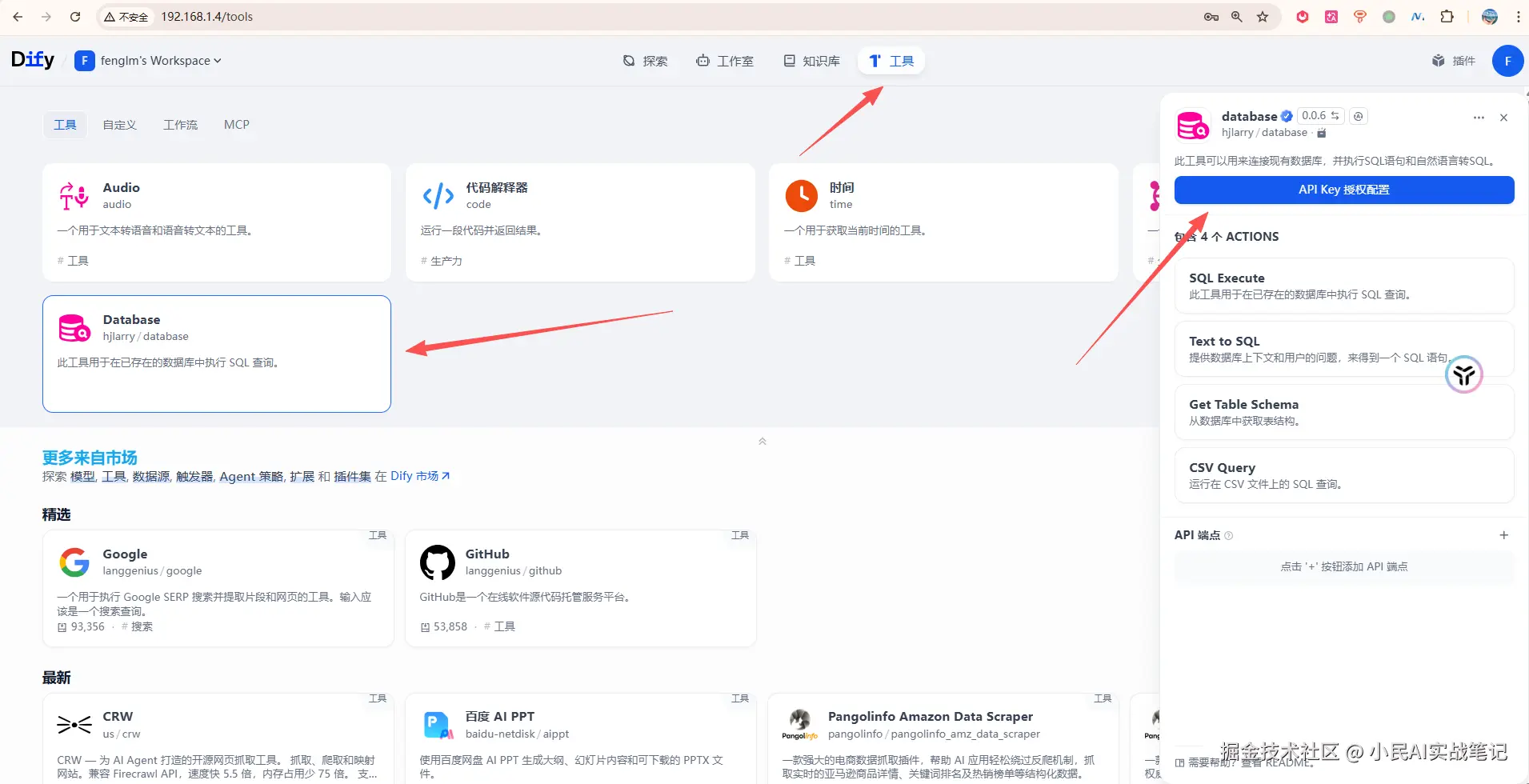The image size is (1529, 784).
Task: Open the blue F account avatar
Action: pyautogui.click(x=1507, y=61)
